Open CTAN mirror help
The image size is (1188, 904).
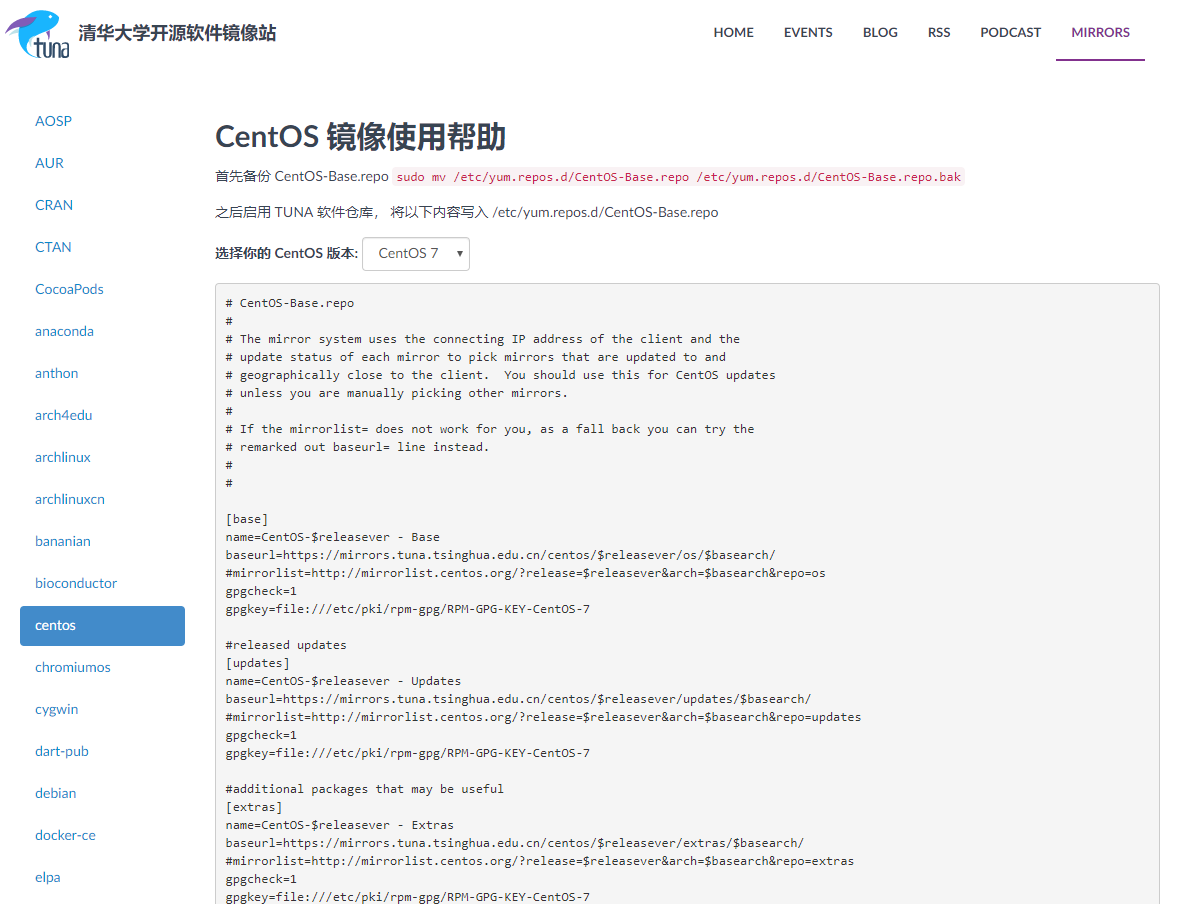[x=53, y=247]
